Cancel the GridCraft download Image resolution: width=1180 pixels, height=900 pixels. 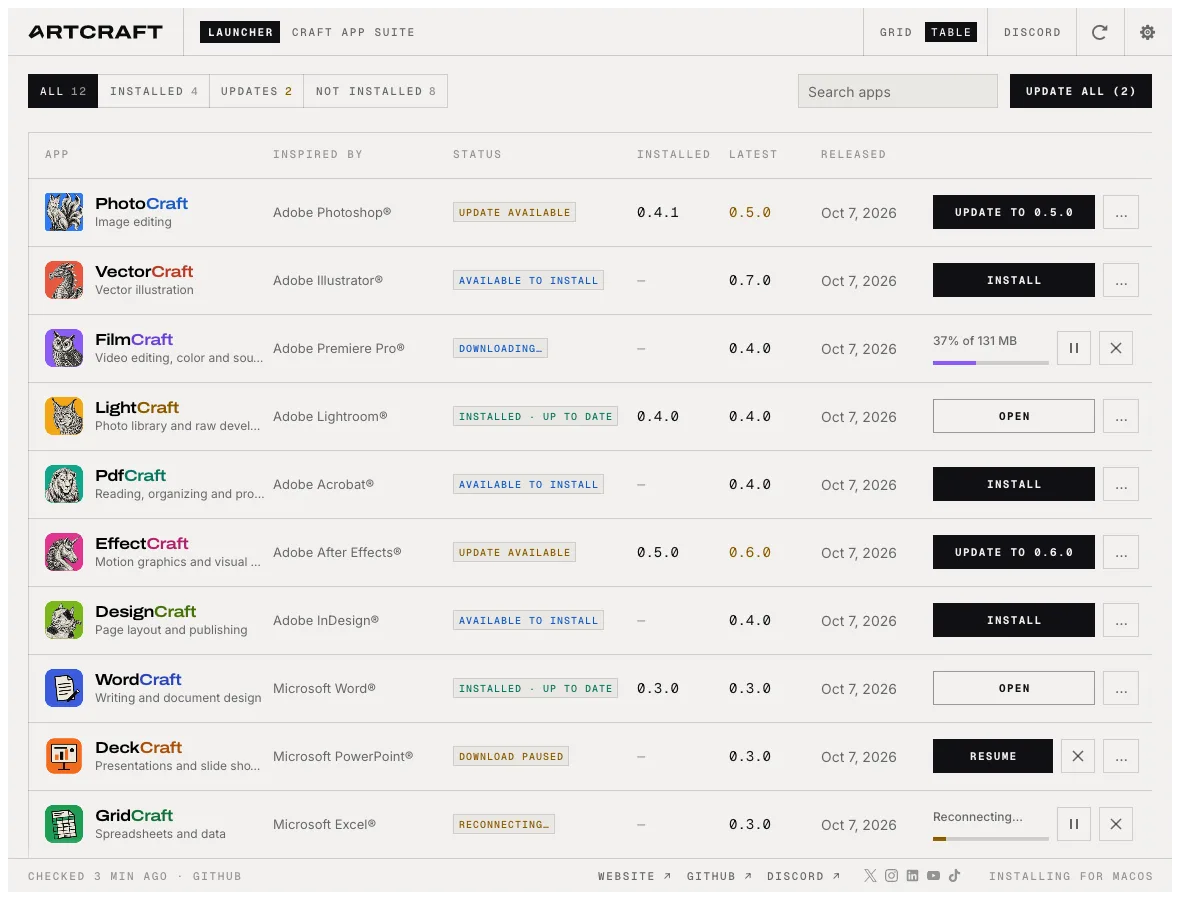1116,824
